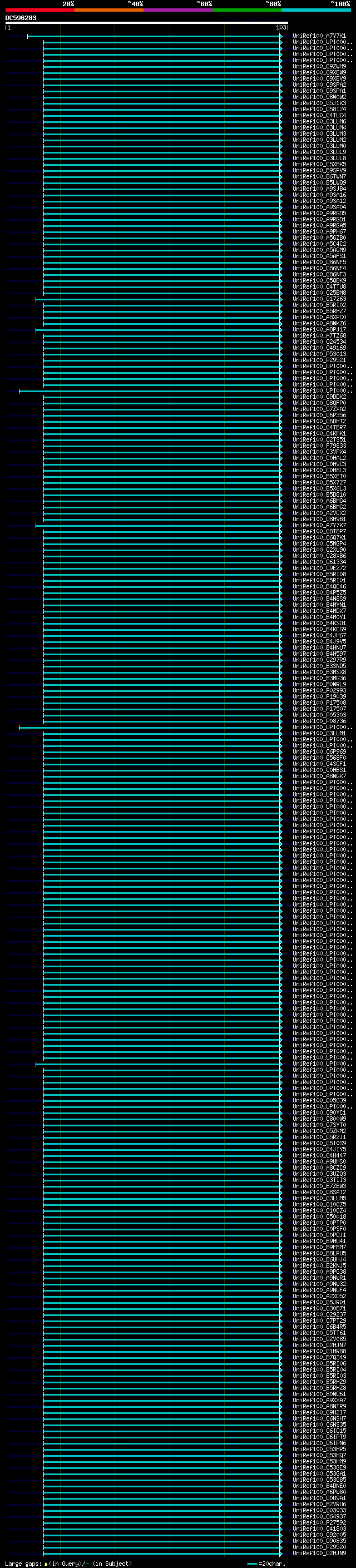Select hit label UniRef100_B5X727
The image size is (356, 1568).
click(x=319, y=483)
